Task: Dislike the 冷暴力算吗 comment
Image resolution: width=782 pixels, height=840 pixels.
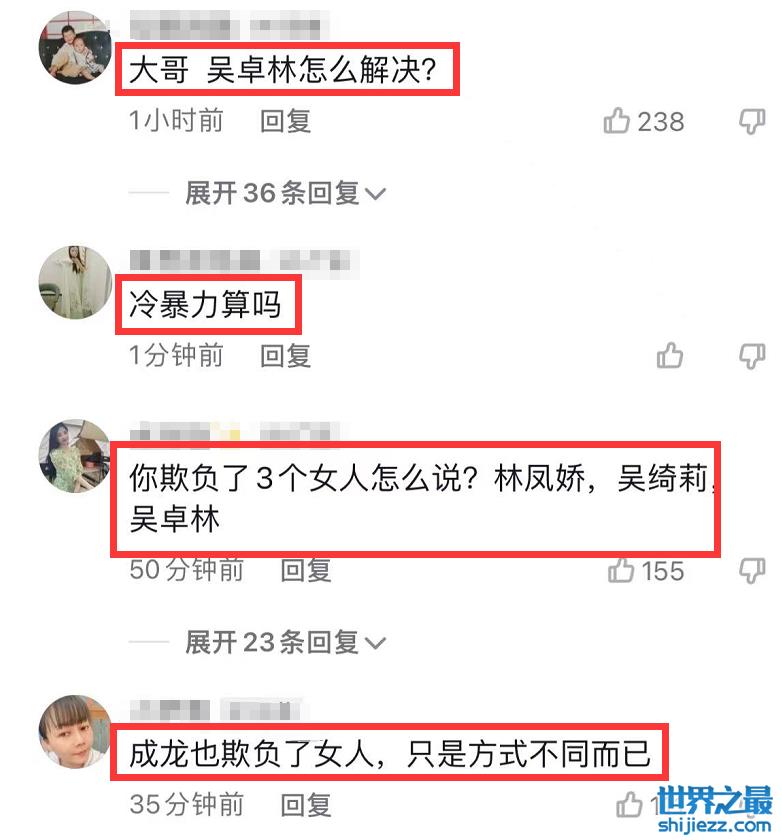Action: tap(752, 356)
